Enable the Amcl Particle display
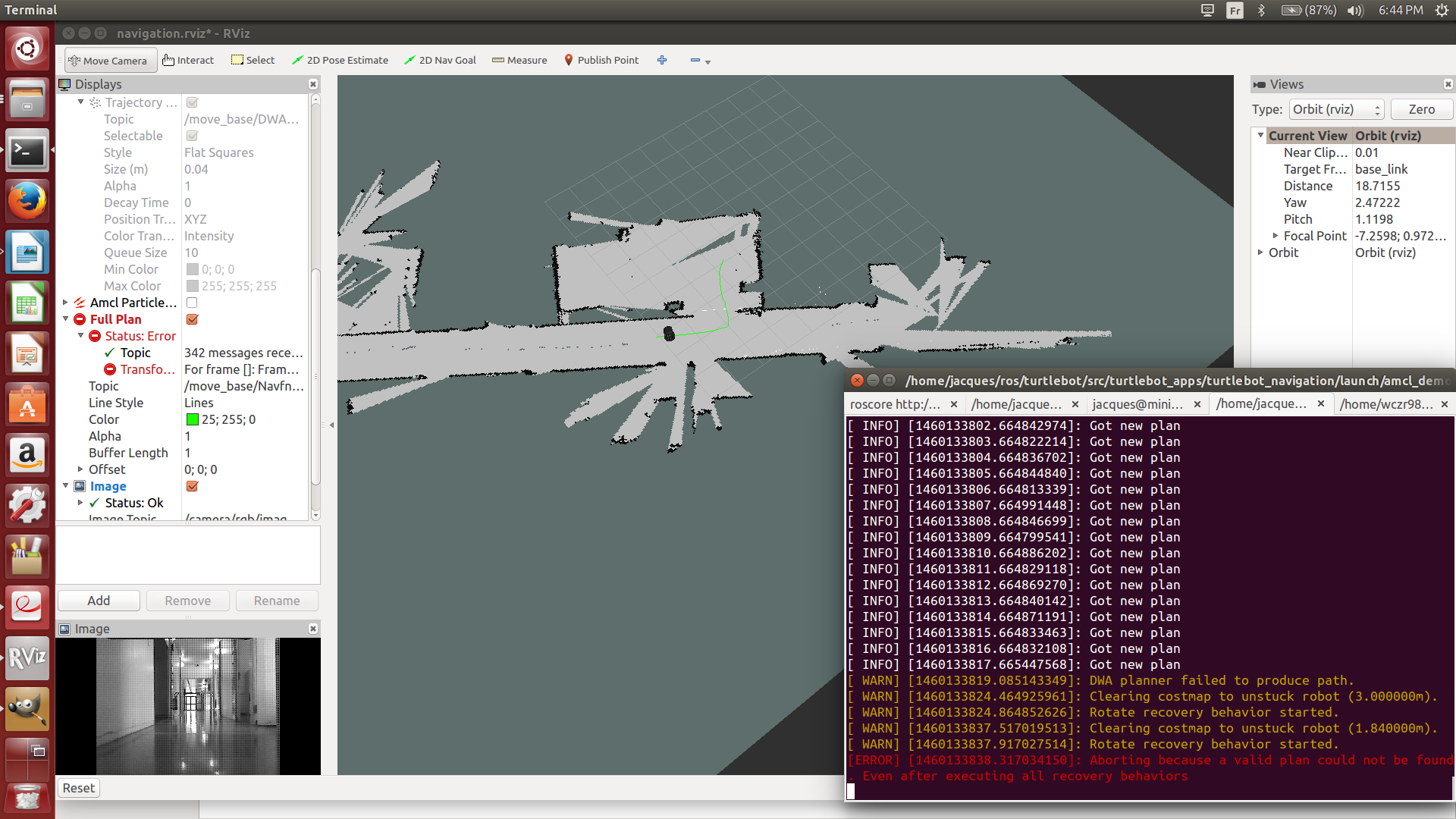The image size is (1456, 819). [192, 303]
